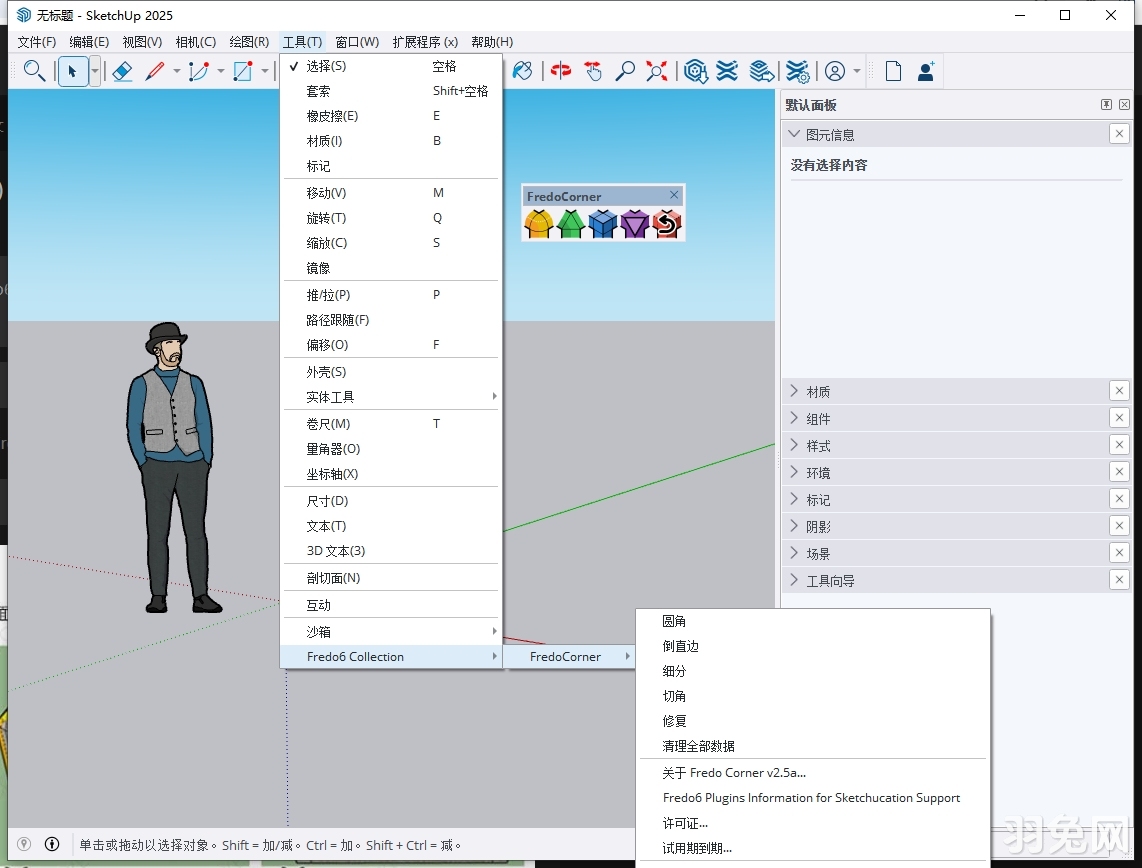Toggle the Select arrow tool active state
This screenshot has width=1142, height=868.
pos(74,71)
